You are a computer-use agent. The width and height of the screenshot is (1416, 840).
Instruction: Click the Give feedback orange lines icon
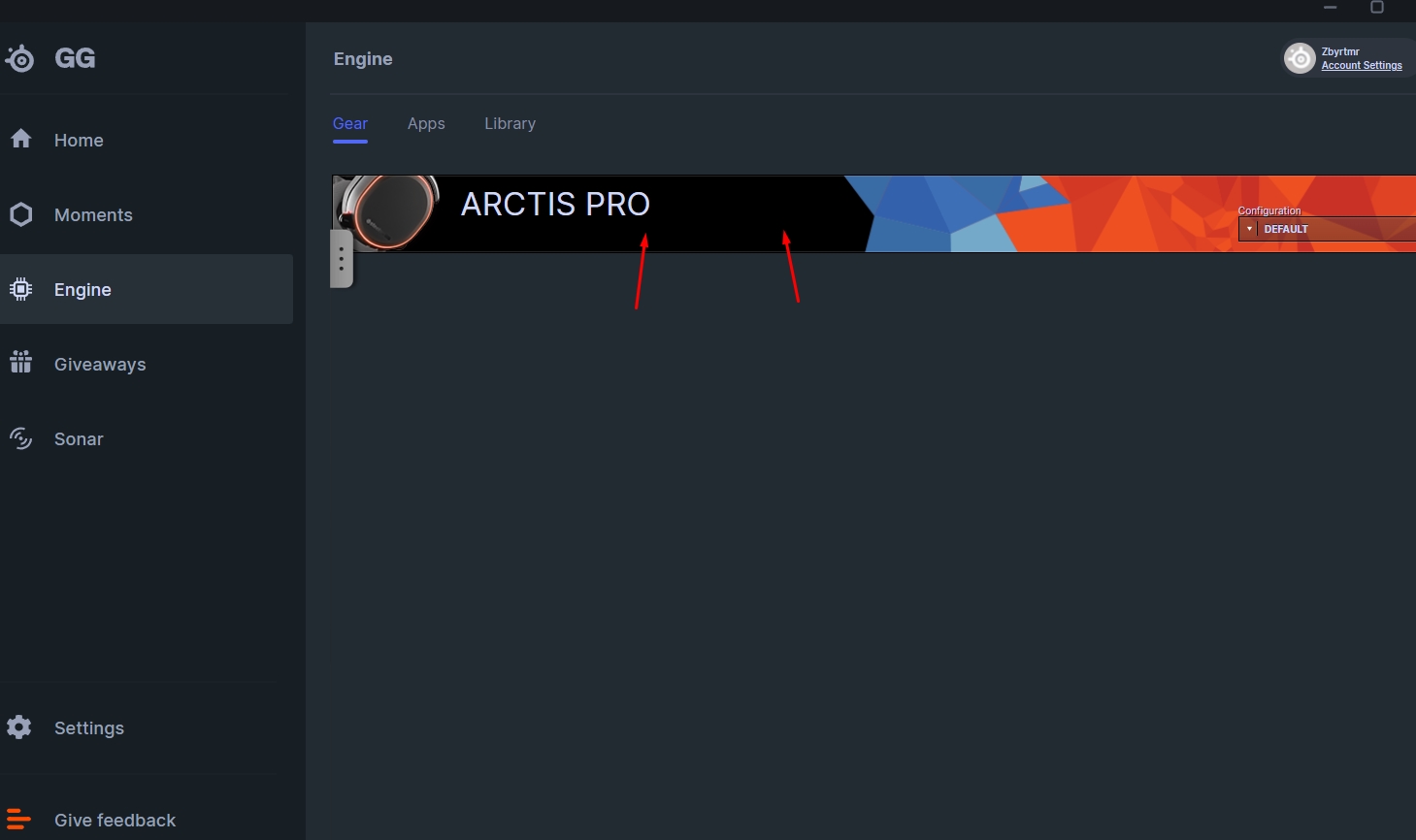[18, 819]
